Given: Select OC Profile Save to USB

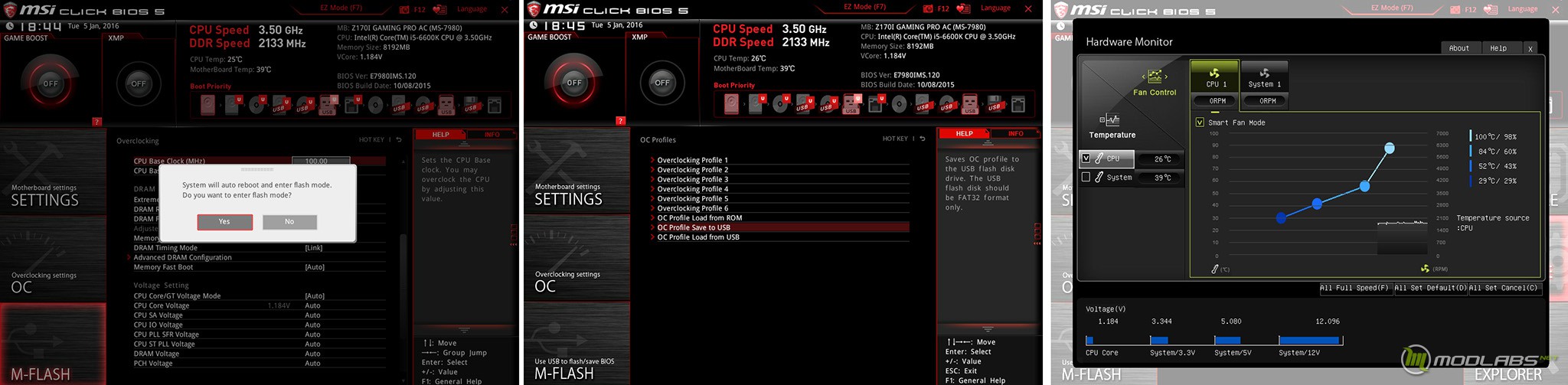Looking at the screenshot, I should click(779, 227).
